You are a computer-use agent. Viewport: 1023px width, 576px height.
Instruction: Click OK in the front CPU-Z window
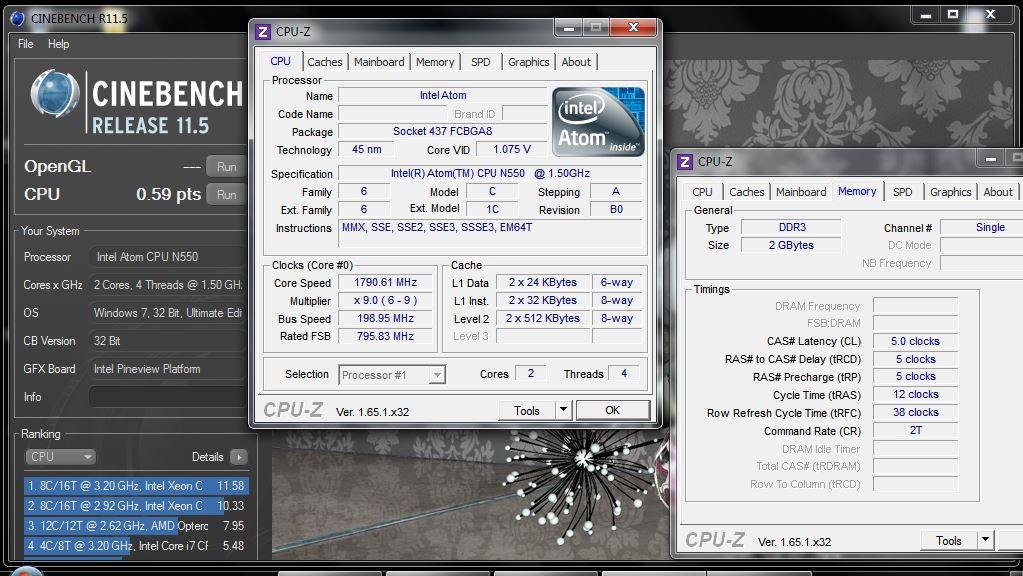[x=613, y=410]
